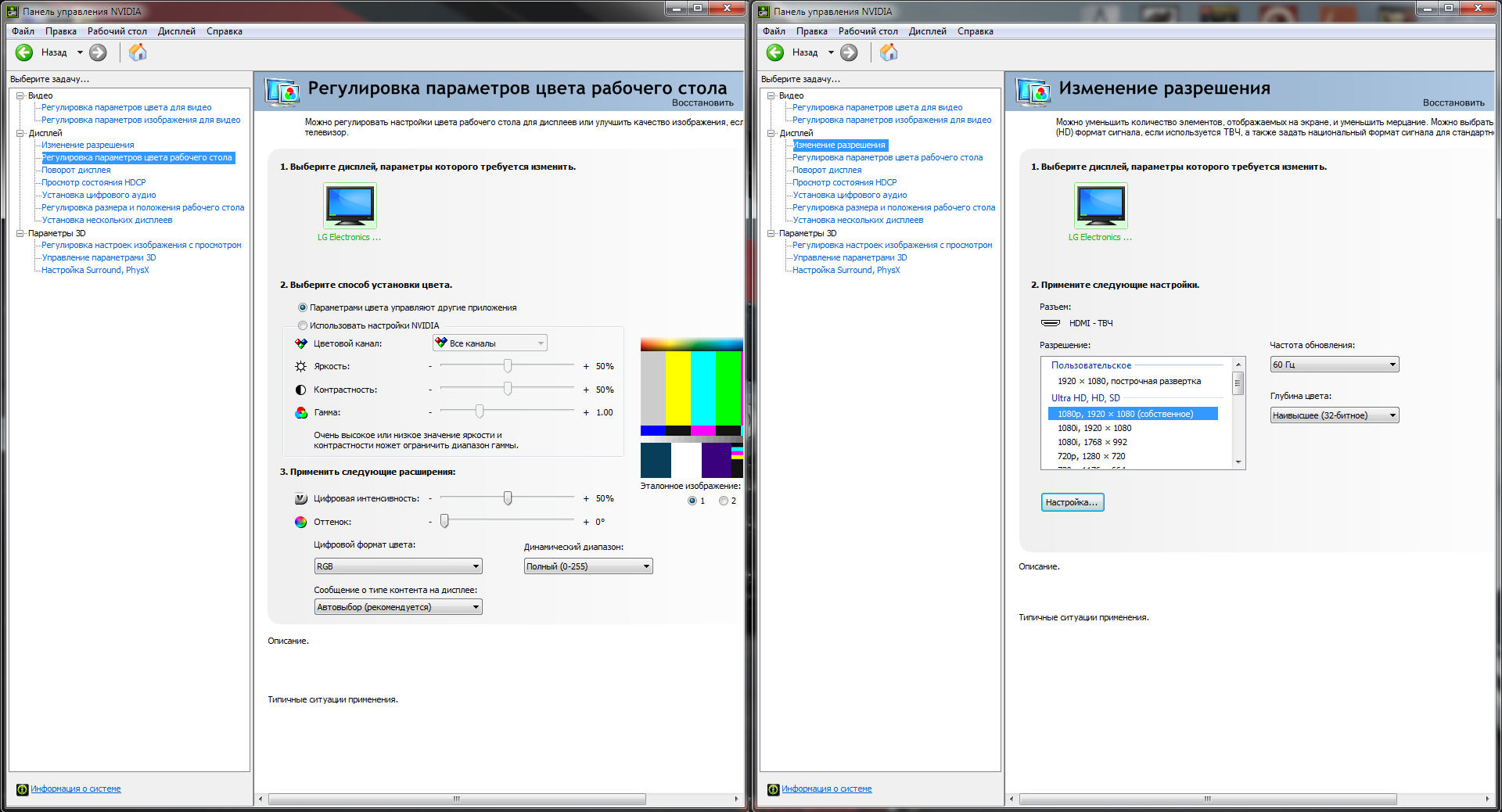
Task: Click the RGB circles icon beside Гамма
Action: [x=300, y=412]
